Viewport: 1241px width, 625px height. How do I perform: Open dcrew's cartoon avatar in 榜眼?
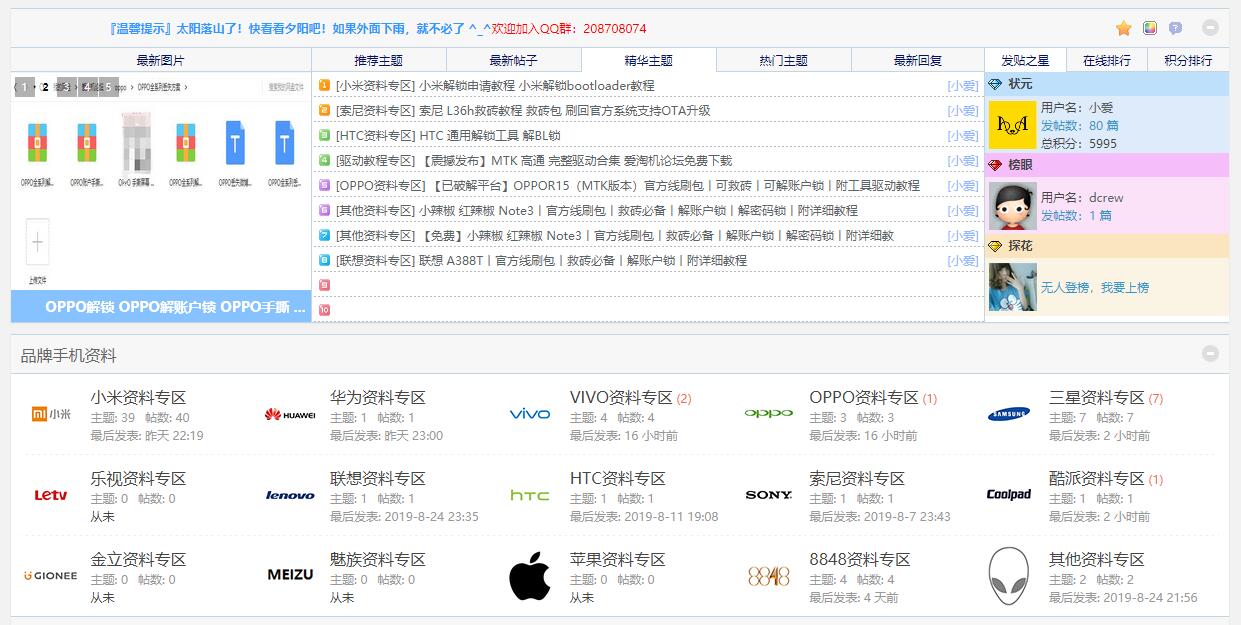click(1012, 206)
